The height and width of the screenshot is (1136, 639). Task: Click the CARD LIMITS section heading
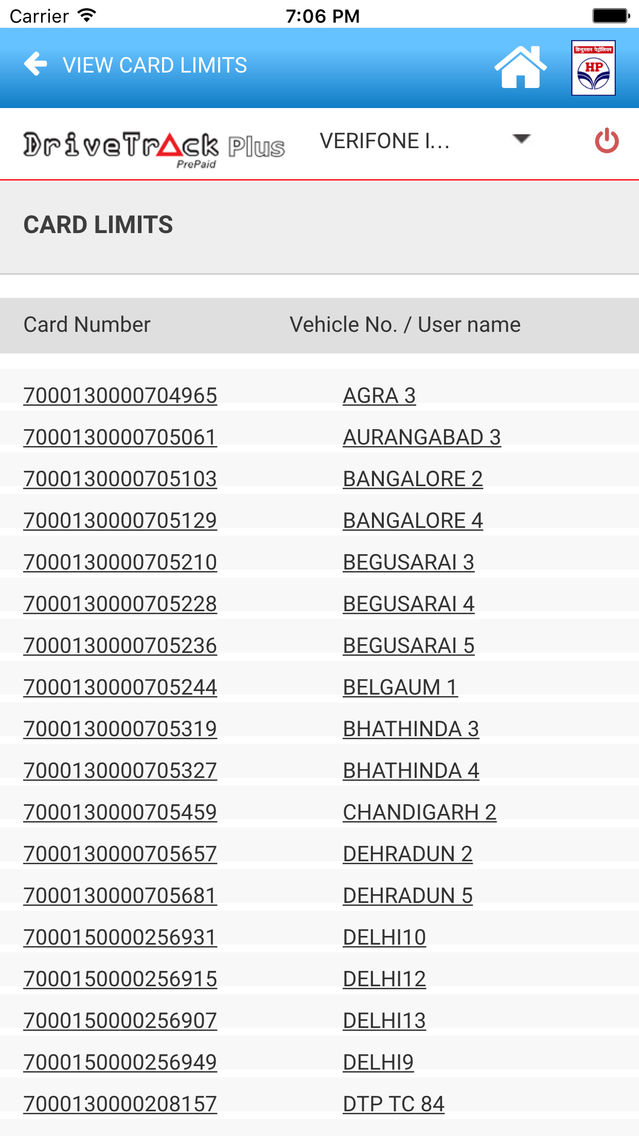click(x=98, y=224)
